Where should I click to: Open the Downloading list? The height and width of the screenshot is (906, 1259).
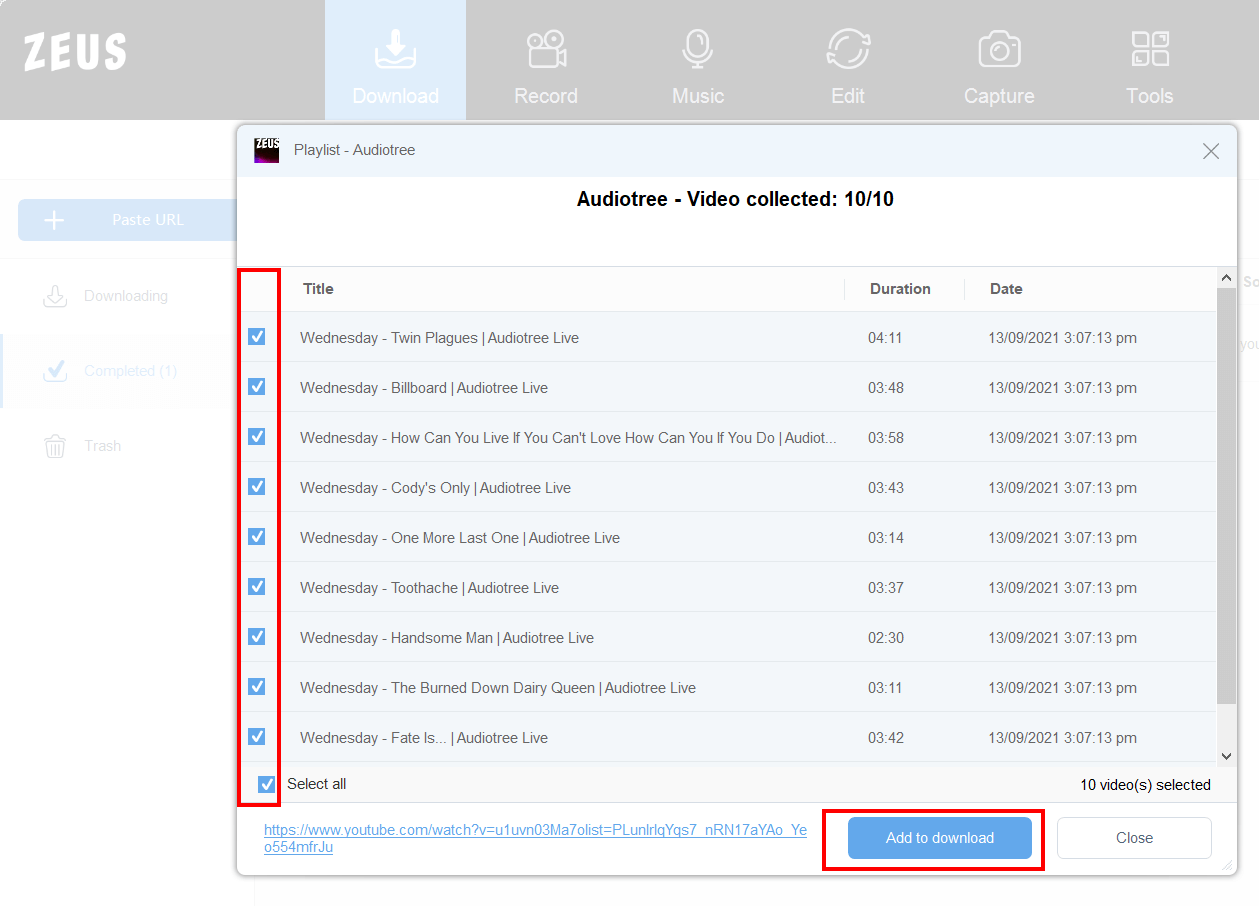[x=126, y=296]
